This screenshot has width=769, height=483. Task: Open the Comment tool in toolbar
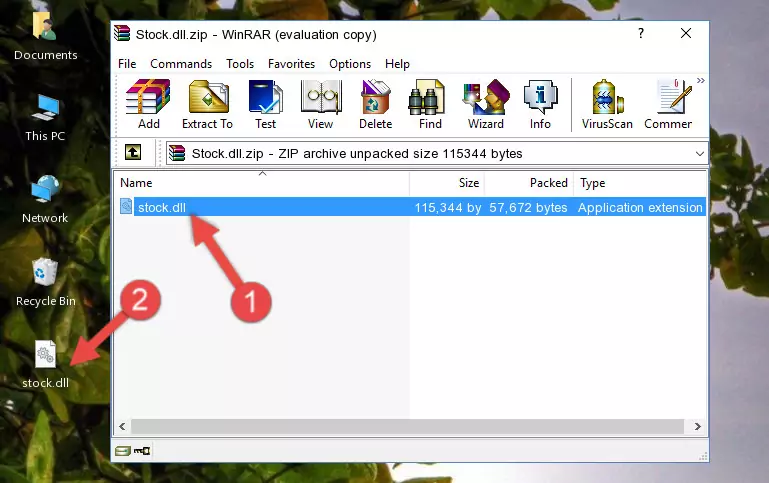(x=668, y=104)
